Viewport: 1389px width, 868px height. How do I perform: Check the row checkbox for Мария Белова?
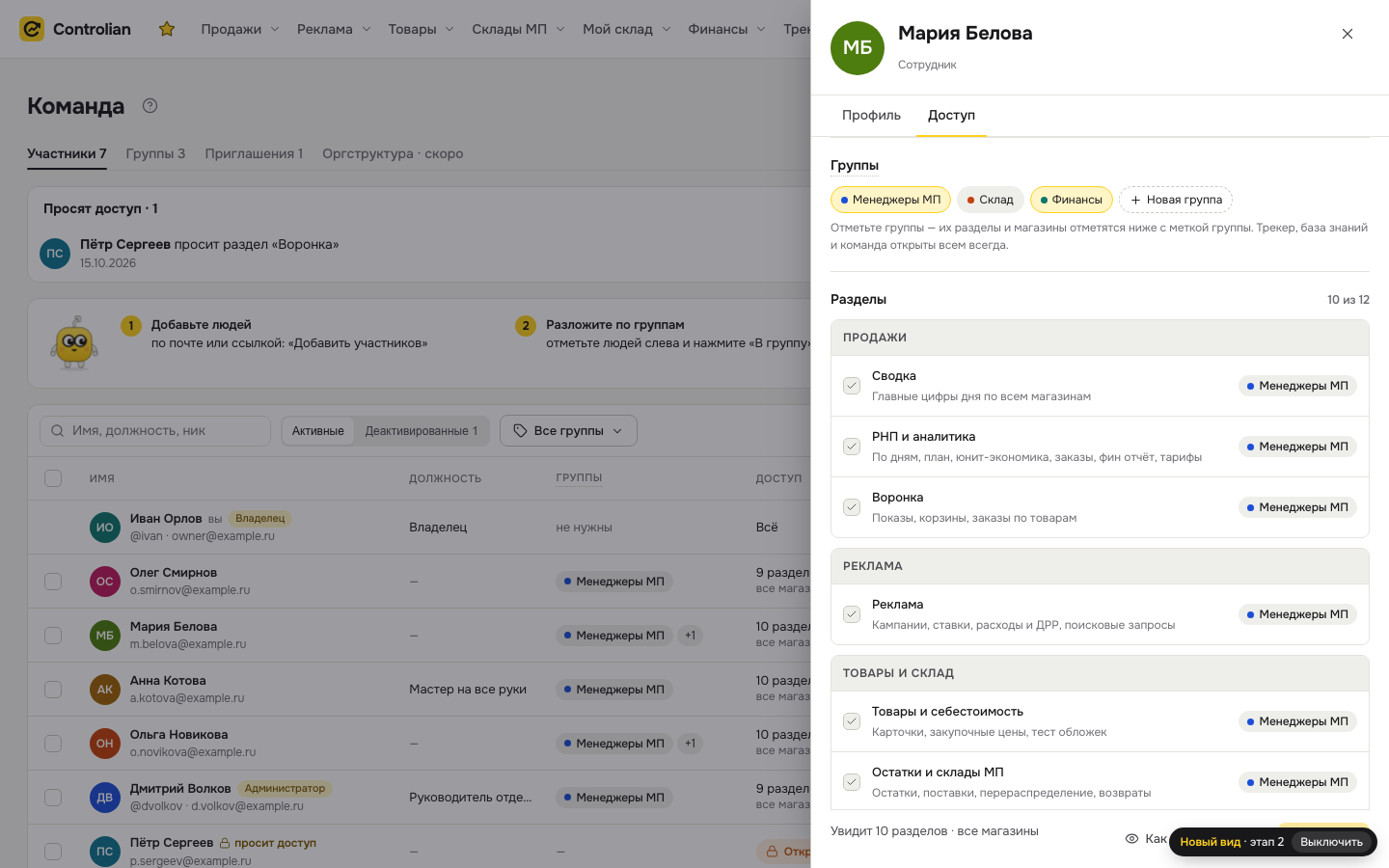[53, 636]
